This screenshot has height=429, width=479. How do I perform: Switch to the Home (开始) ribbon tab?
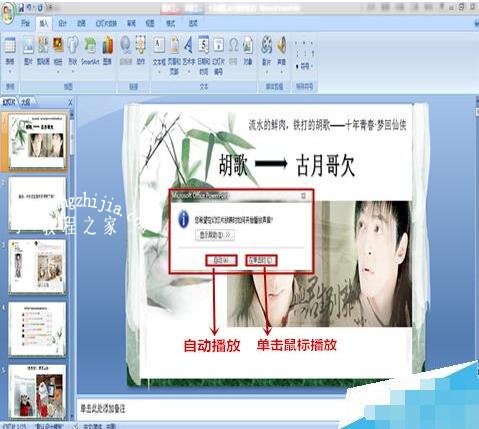click(25, 23)
